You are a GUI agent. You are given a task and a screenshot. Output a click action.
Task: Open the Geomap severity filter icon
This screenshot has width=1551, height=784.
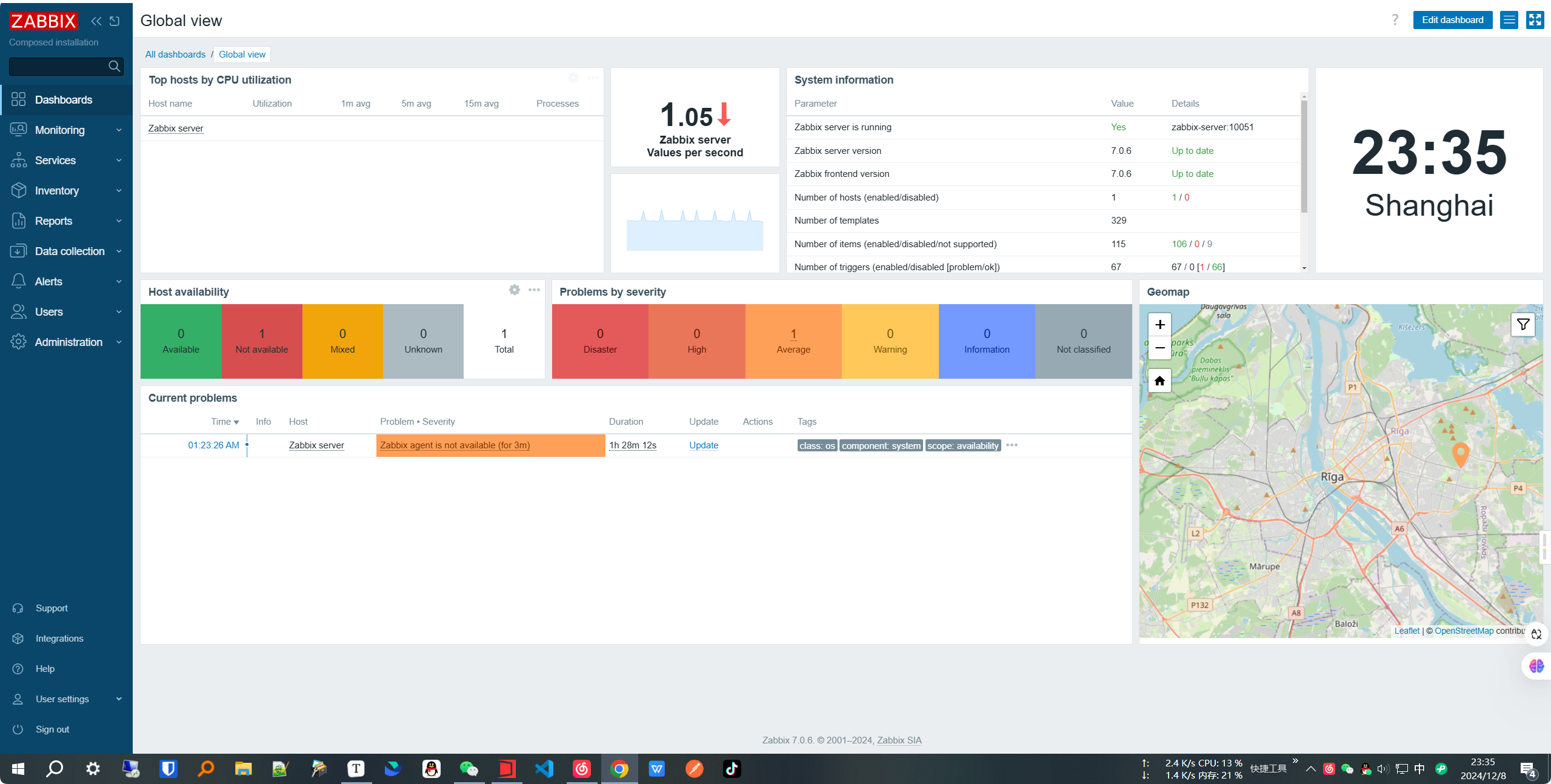coord(1523,325)
